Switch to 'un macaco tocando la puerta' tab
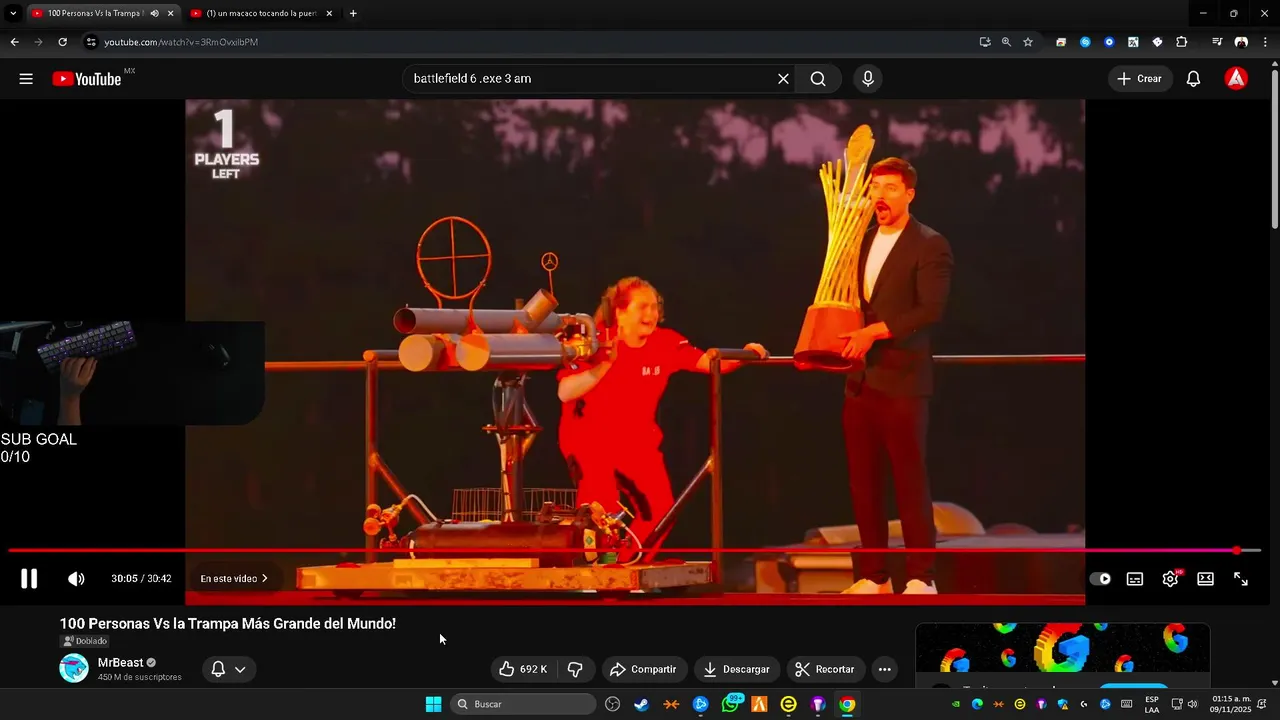Screen dimensions: 1280x720 pyautogui.click(x=259, y=13)
